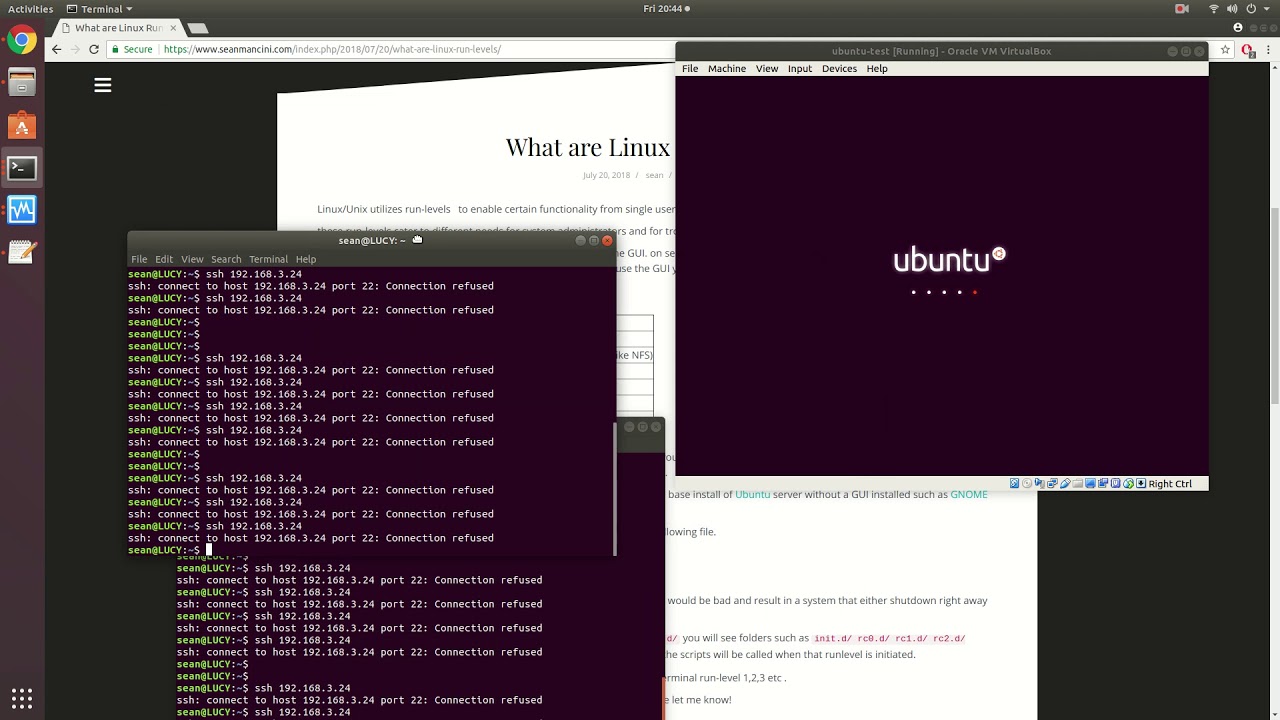Viewport: 1280px width, 720px height.
Task: Open Google Chrome from the dock
Action: pos(21,41)
